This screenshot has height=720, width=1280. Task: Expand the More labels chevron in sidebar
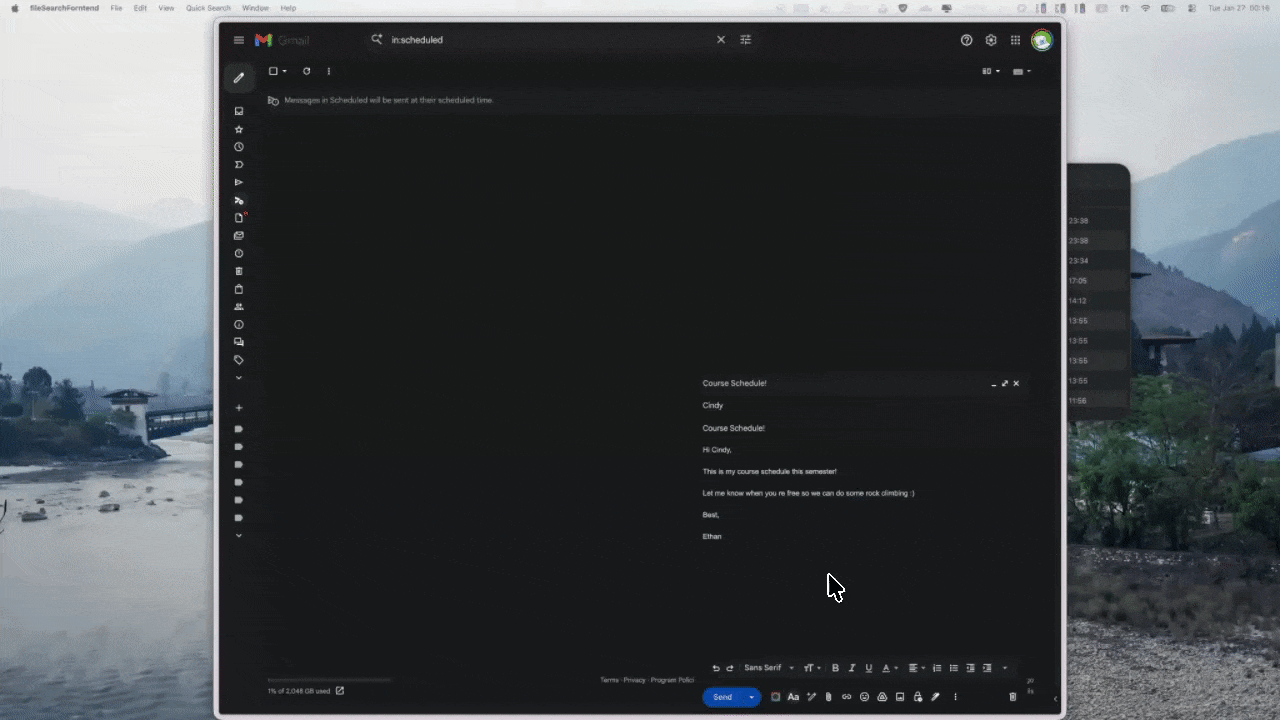tap(238, 377)
